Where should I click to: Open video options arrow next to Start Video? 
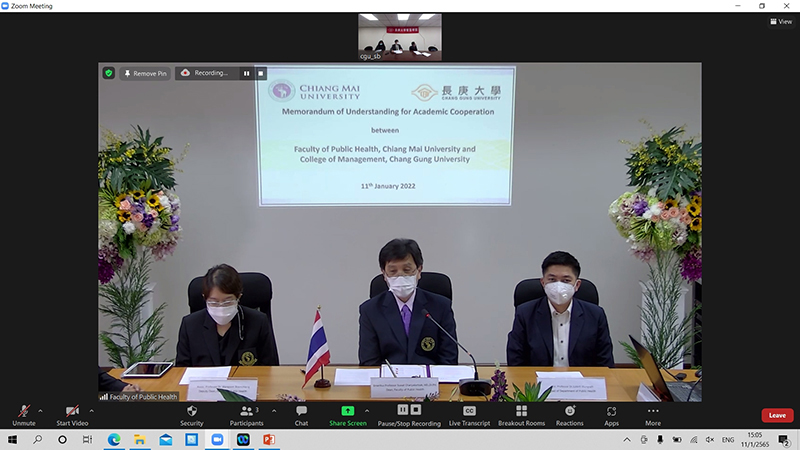click(x=91, y=411)
